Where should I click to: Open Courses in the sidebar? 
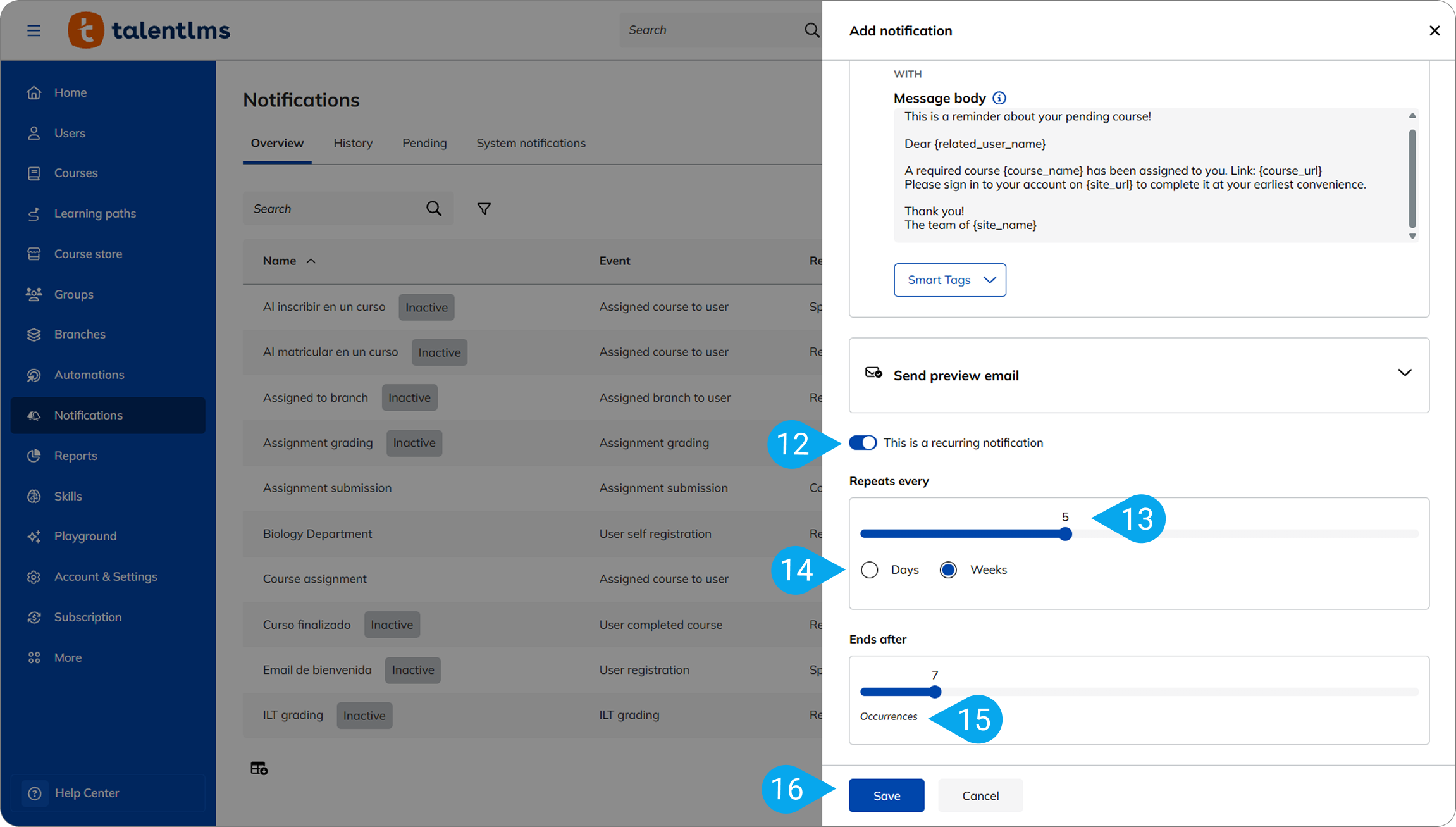click(108, 173)
